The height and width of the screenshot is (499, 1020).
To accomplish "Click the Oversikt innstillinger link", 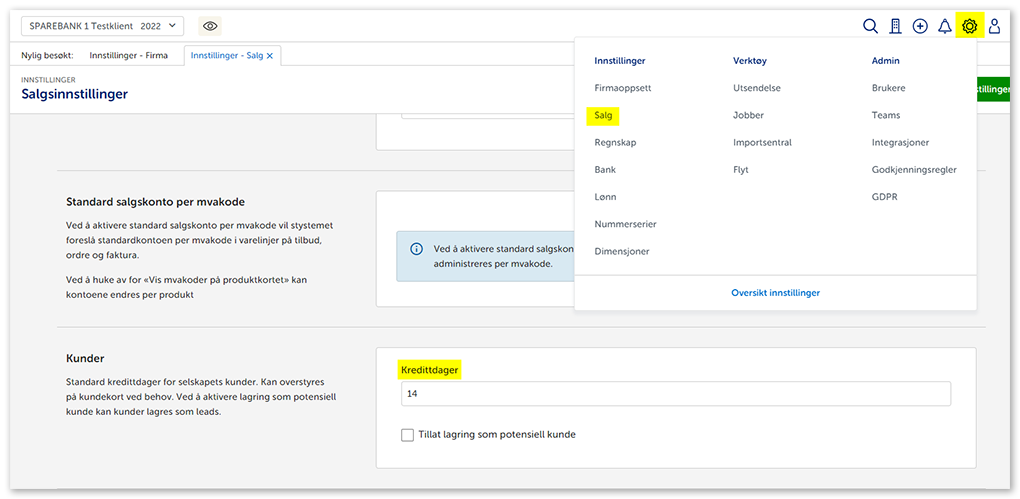I will coord(775,293).
